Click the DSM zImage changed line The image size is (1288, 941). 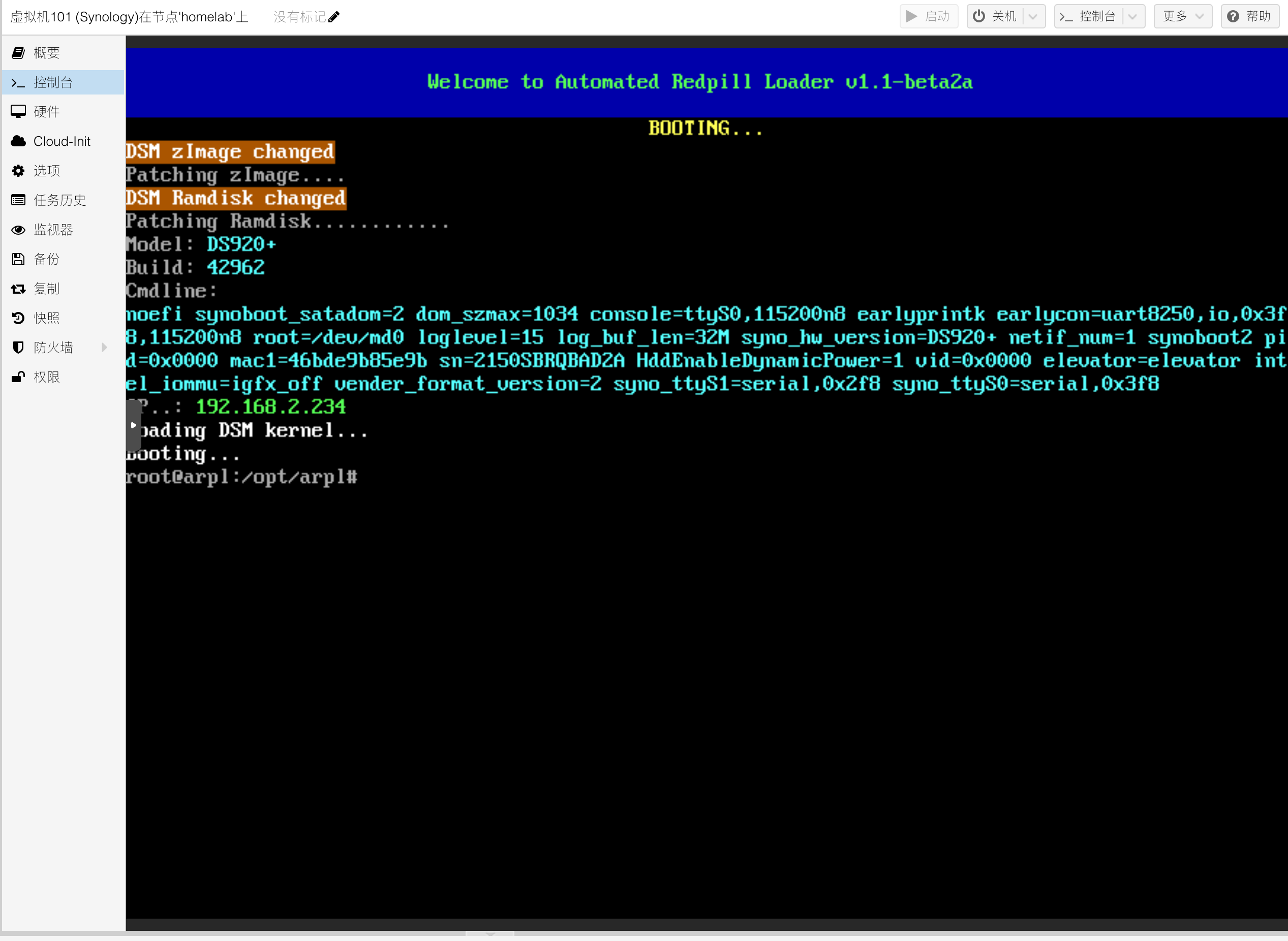point(230,152)
